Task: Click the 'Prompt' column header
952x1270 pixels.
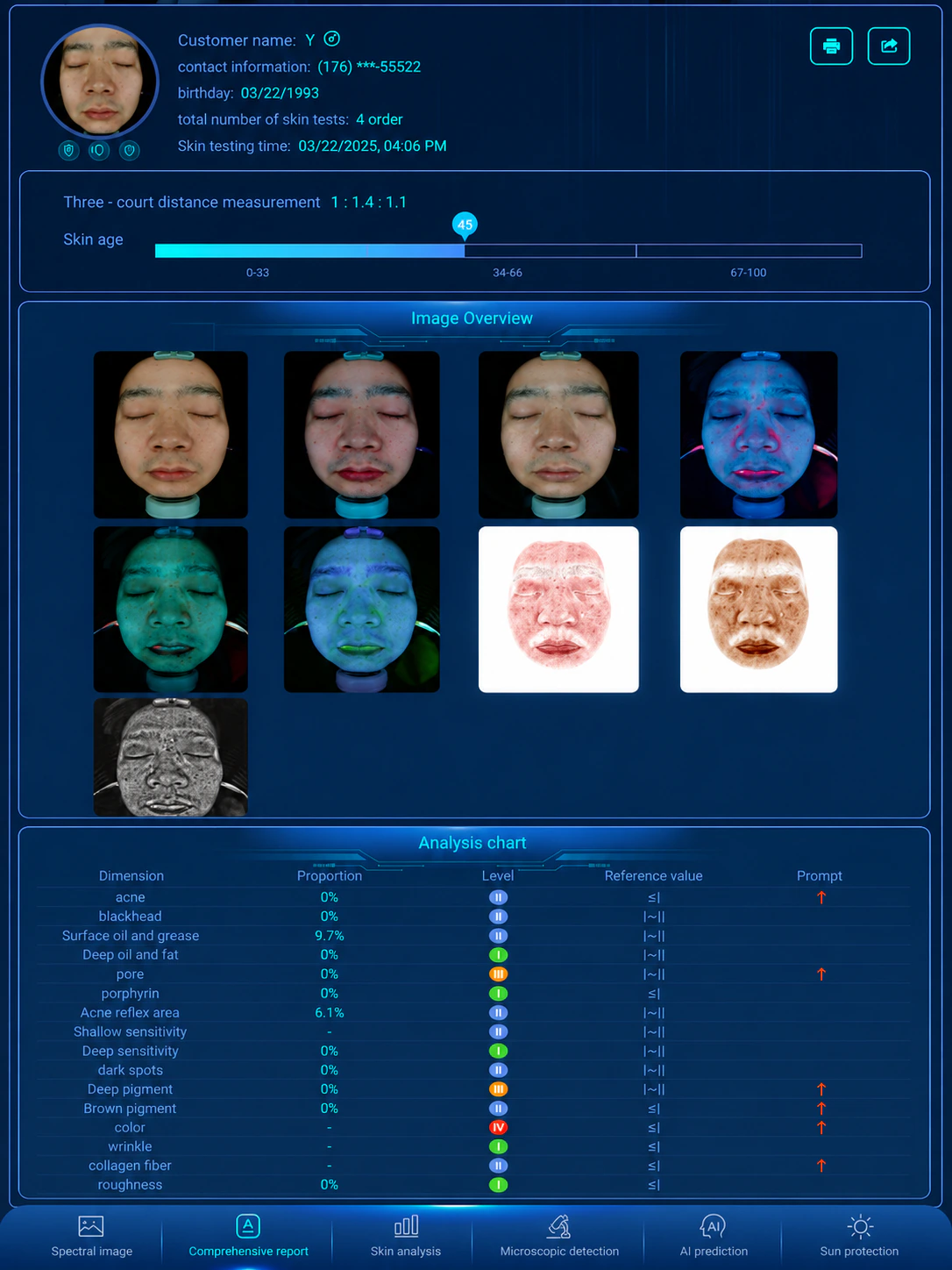Action: 820,875
